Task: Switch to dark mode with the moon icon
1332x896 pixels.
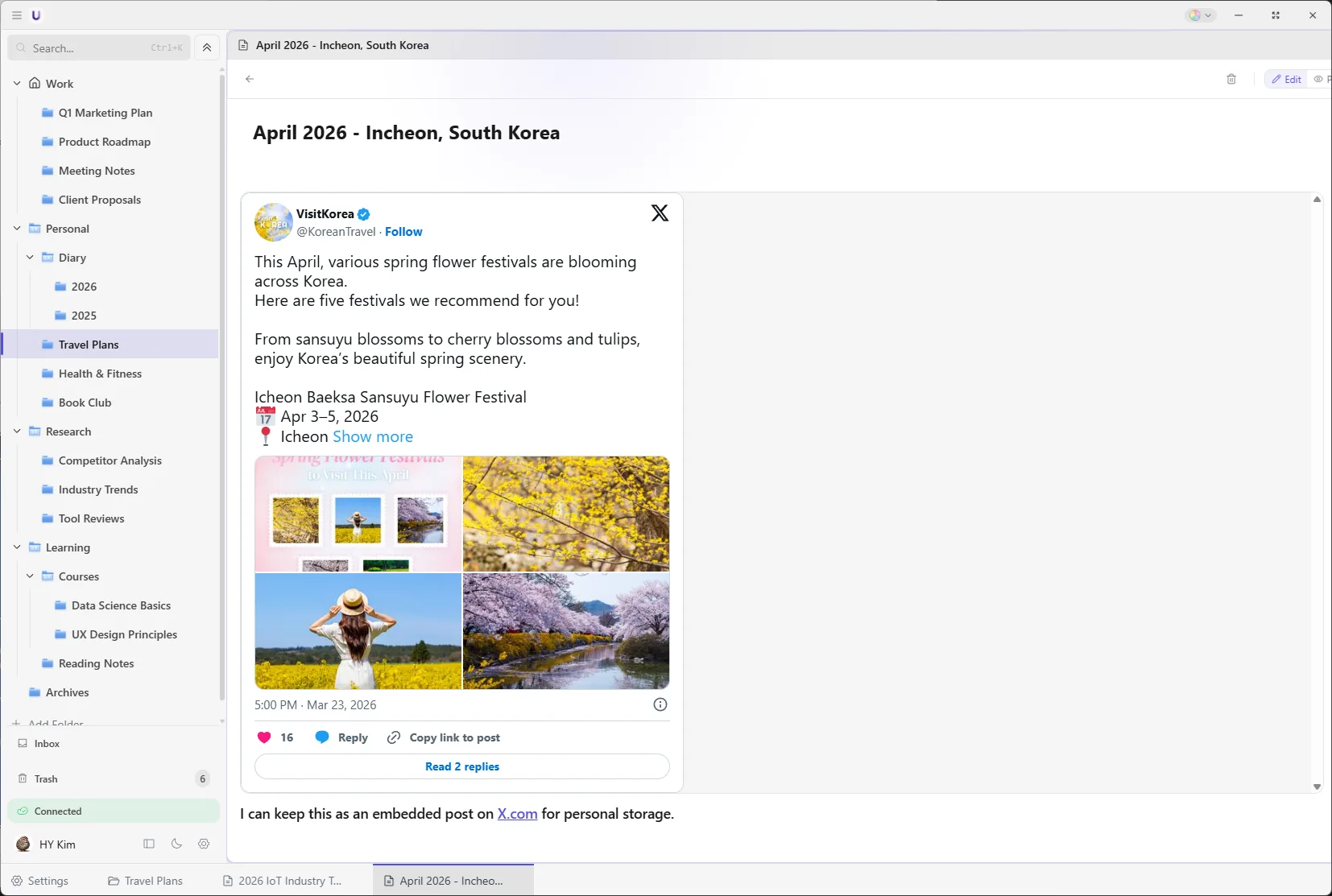Action: tap(176, 844)
